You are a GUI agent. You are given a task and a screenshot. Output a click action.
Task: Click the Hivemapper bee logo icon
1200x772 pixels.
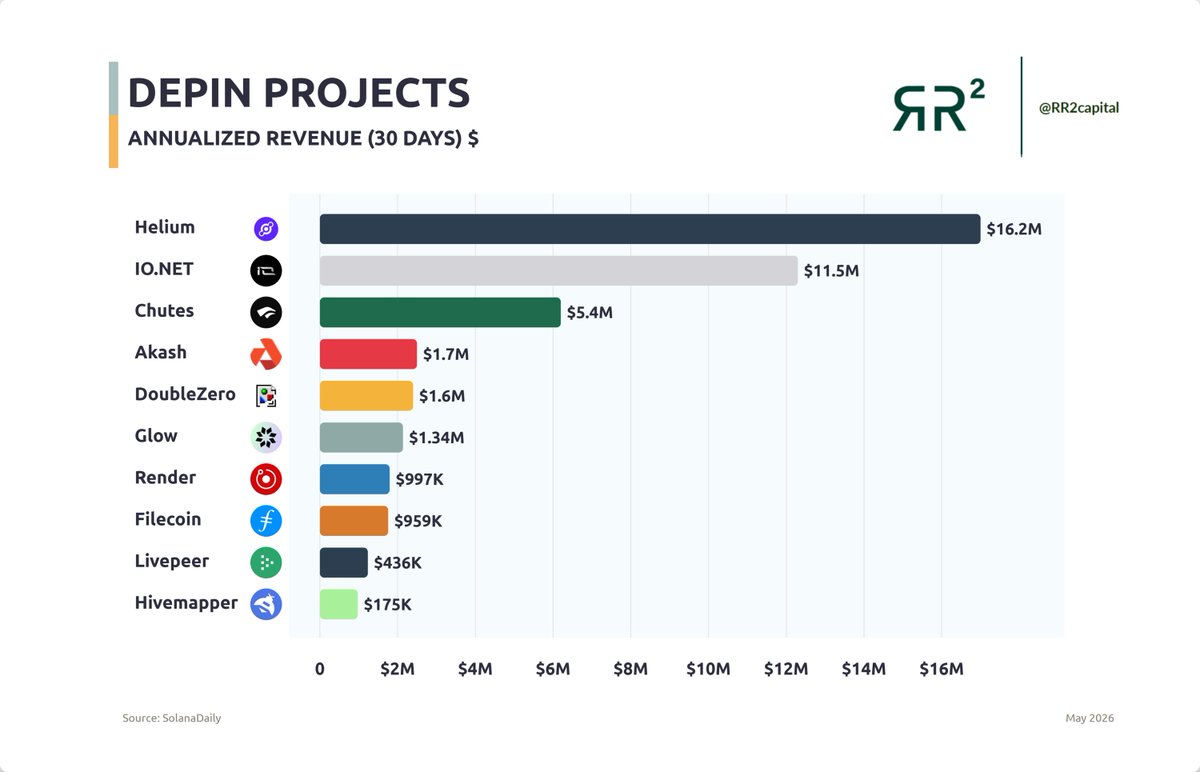pos(266,604)
